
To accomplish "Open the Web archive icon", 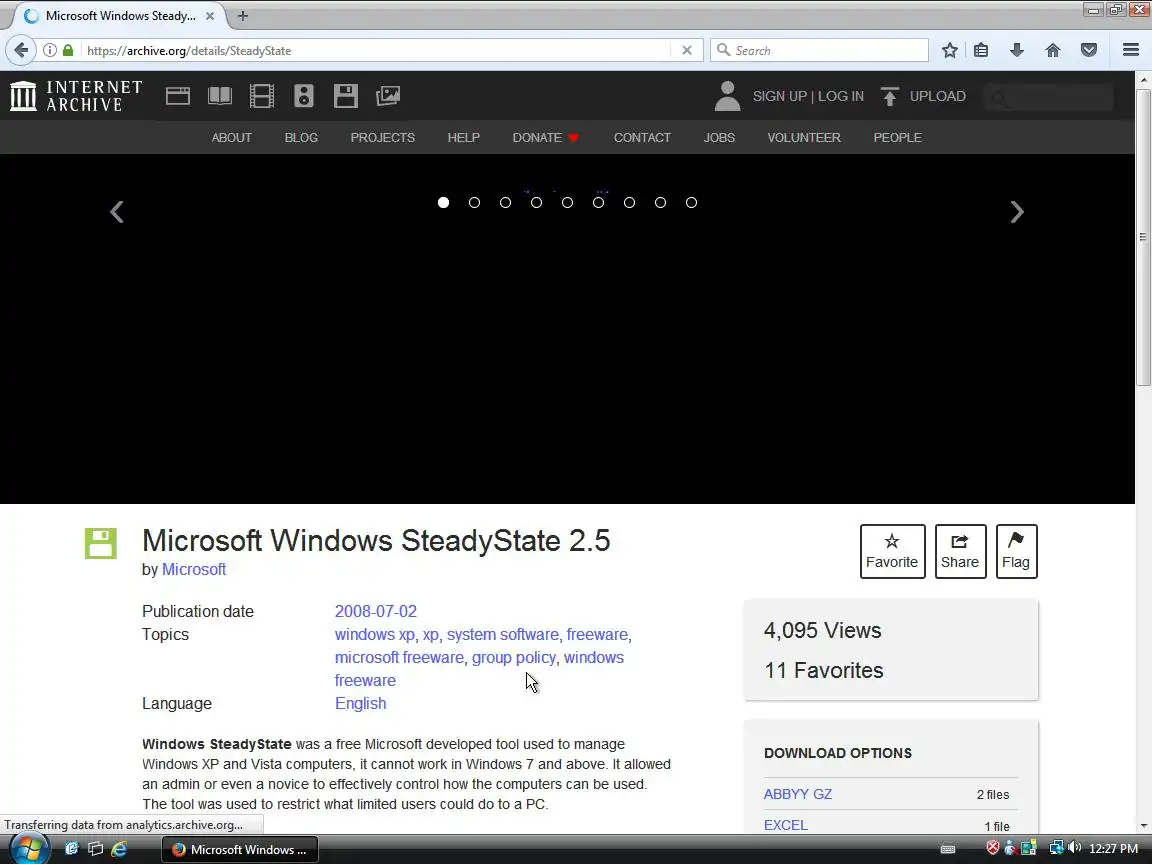I will [178, 96].
